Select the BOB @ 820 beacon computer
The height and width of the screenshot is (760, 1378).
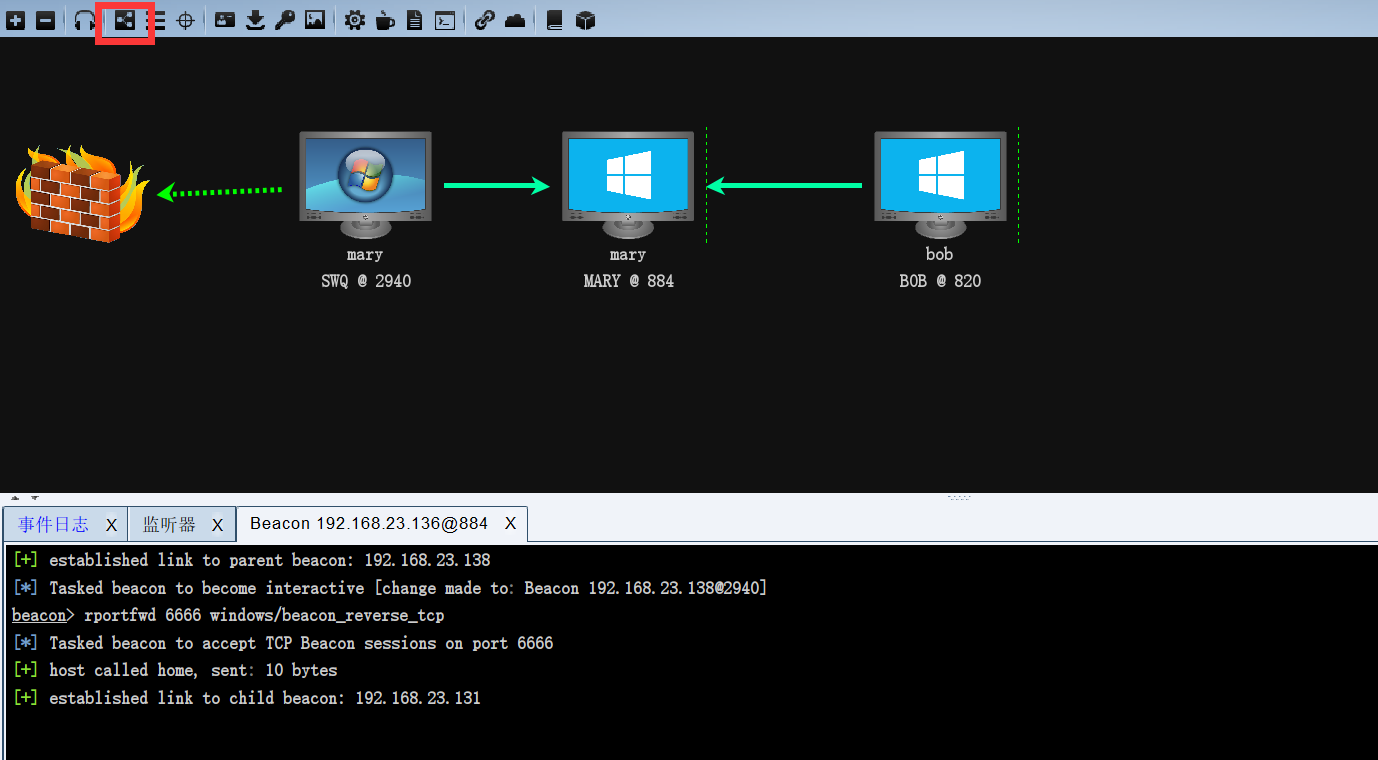tap(940, 184)
